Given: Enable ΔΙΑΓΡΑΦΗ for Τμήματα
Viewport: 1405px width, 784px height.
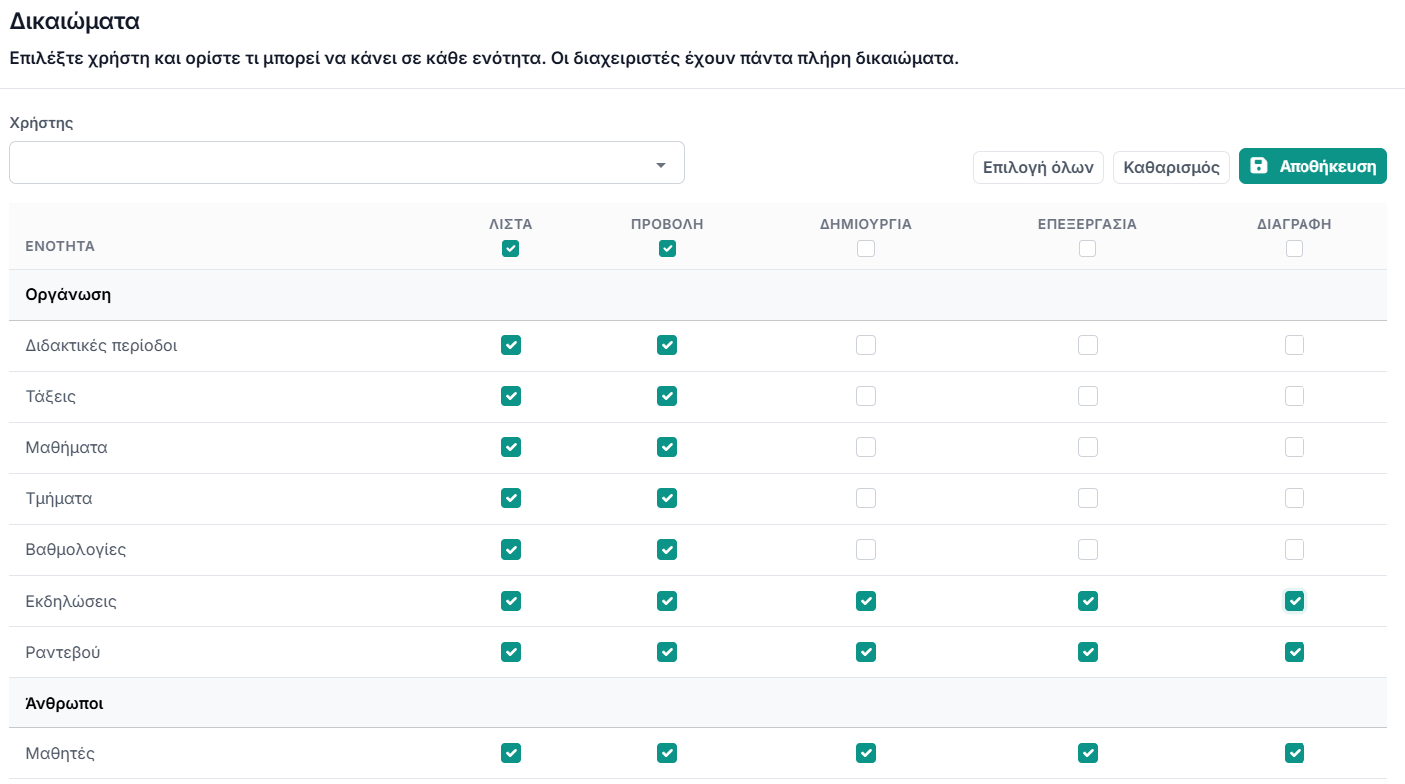Looking at the screenshot, I should click(x=1294, y=498).
